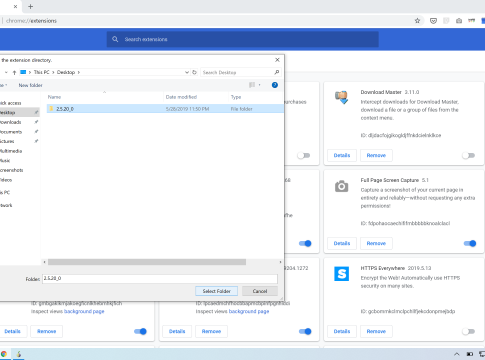Open Chrome from the Windows taskbar
The image size is (485, 360).
tap(4, 354)
